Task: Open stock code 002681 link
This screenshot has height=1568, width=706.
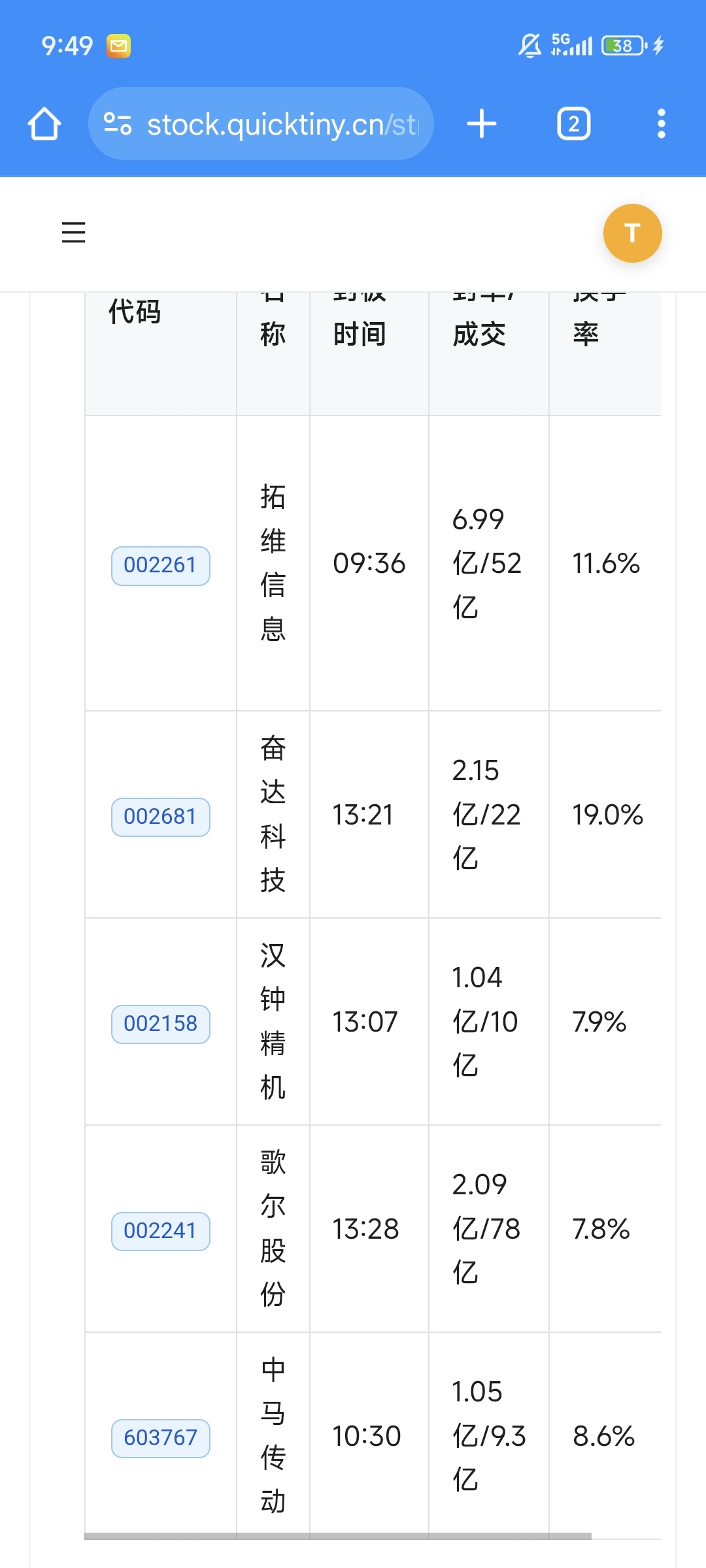Action: (161, 817)
